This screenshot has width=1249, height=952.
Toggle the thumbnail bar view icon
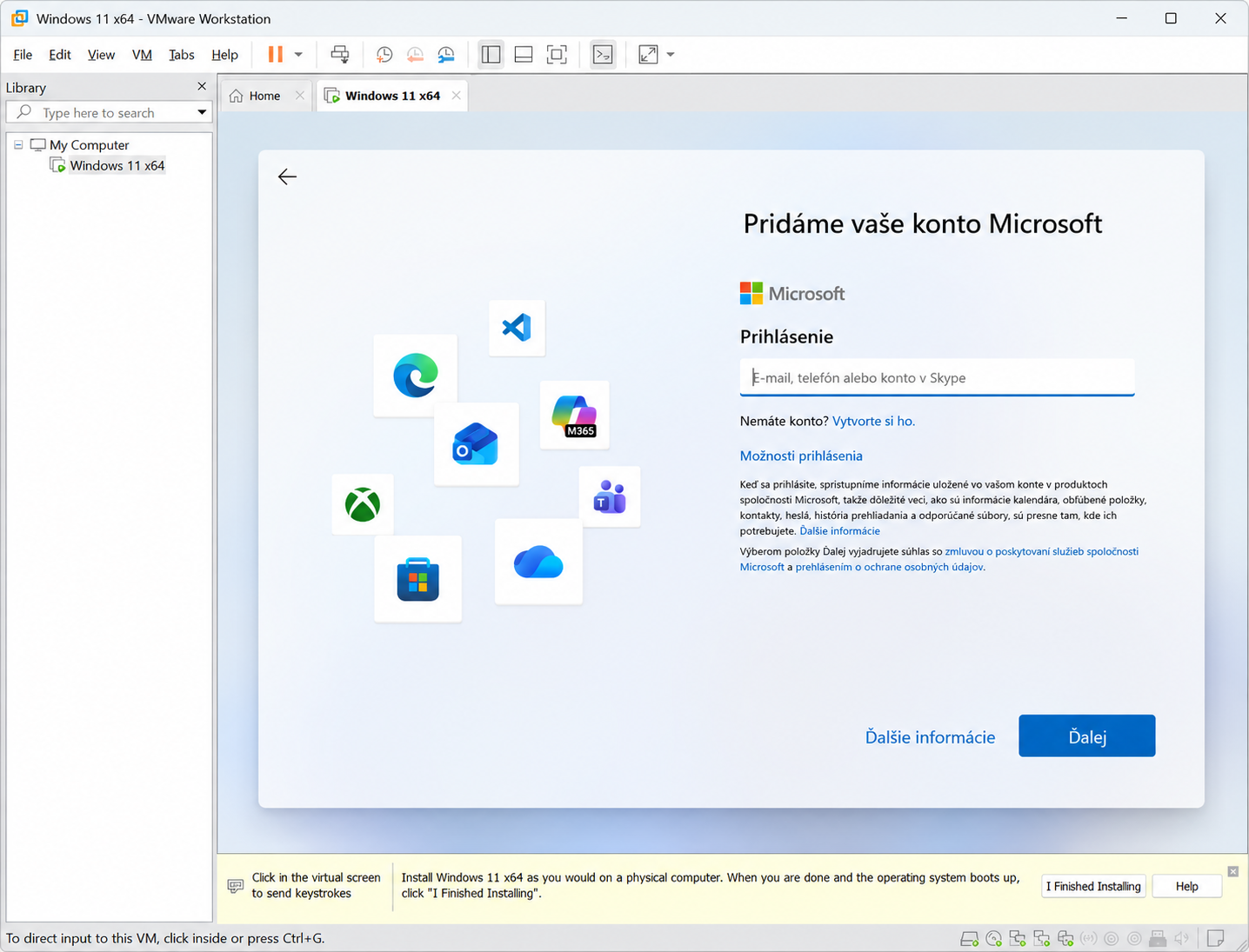coord(524,54)
